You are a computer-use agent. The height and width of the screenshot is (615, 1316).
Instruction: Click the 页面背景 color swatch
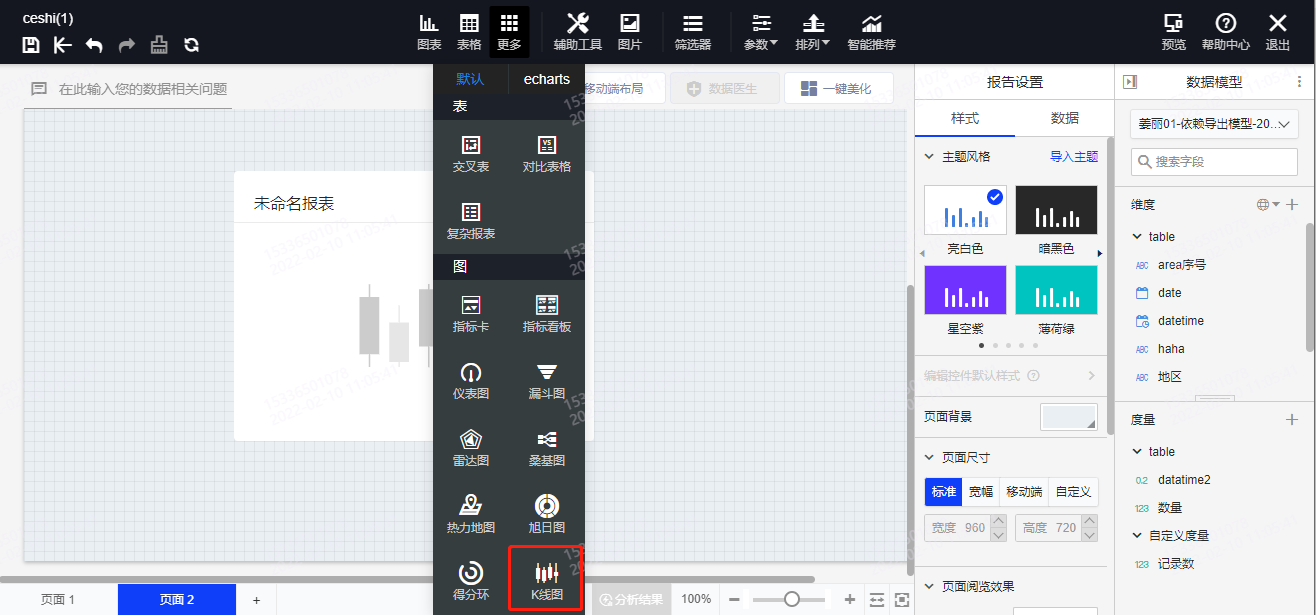1068,417
